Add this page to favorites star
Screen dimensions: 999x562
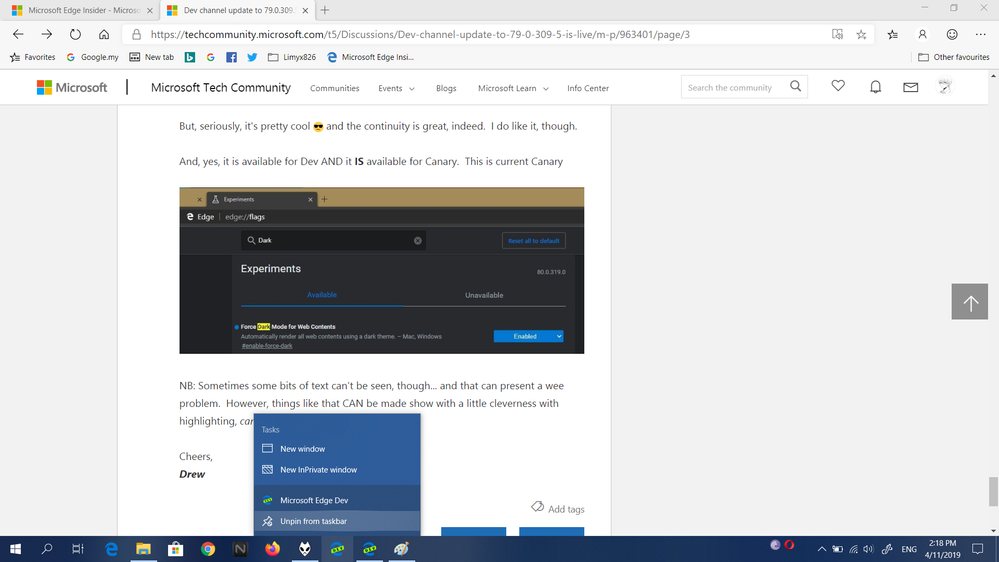(861, 34)
